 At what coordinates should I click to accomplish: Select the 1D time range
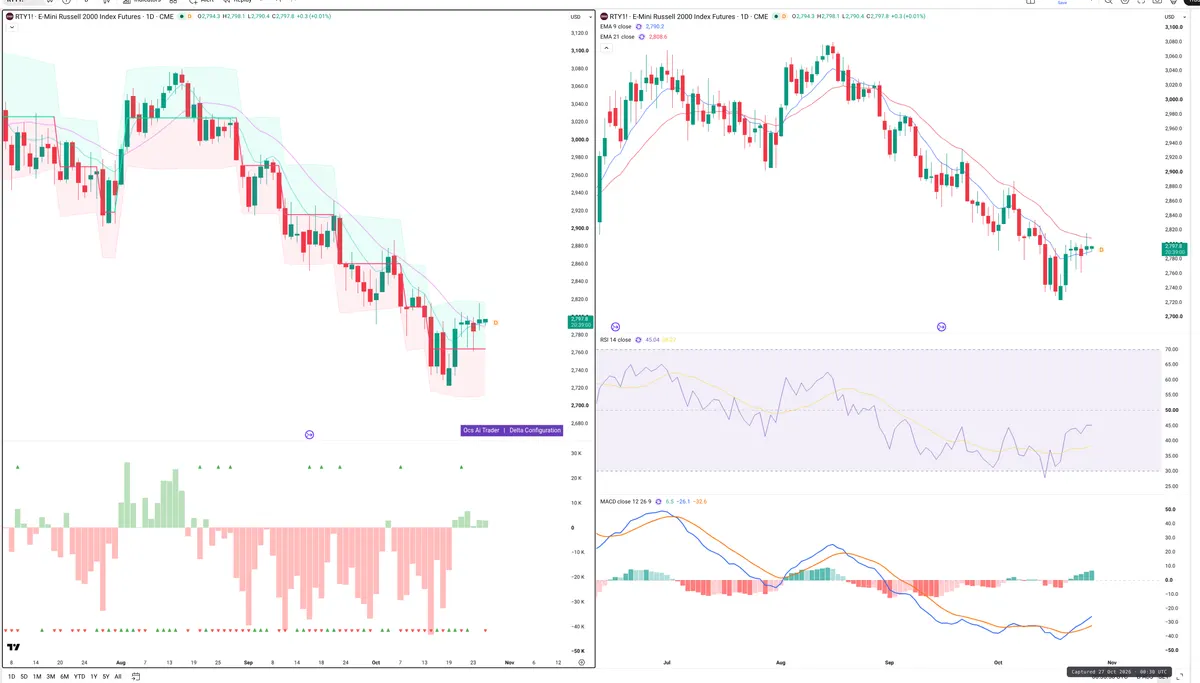[x=12, y=677]
